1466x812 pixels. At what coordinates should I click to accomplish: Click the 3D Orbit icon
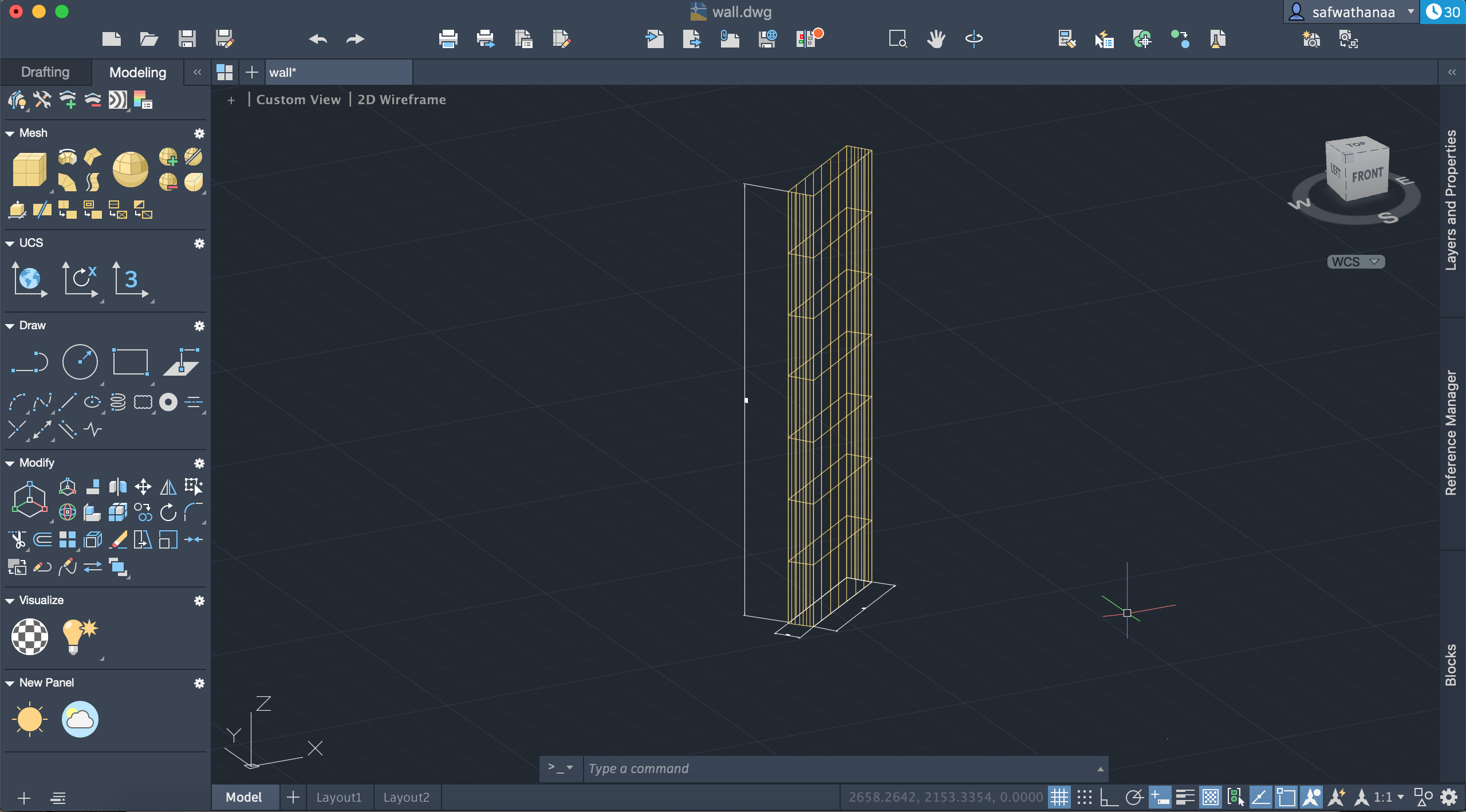(974, 39)
